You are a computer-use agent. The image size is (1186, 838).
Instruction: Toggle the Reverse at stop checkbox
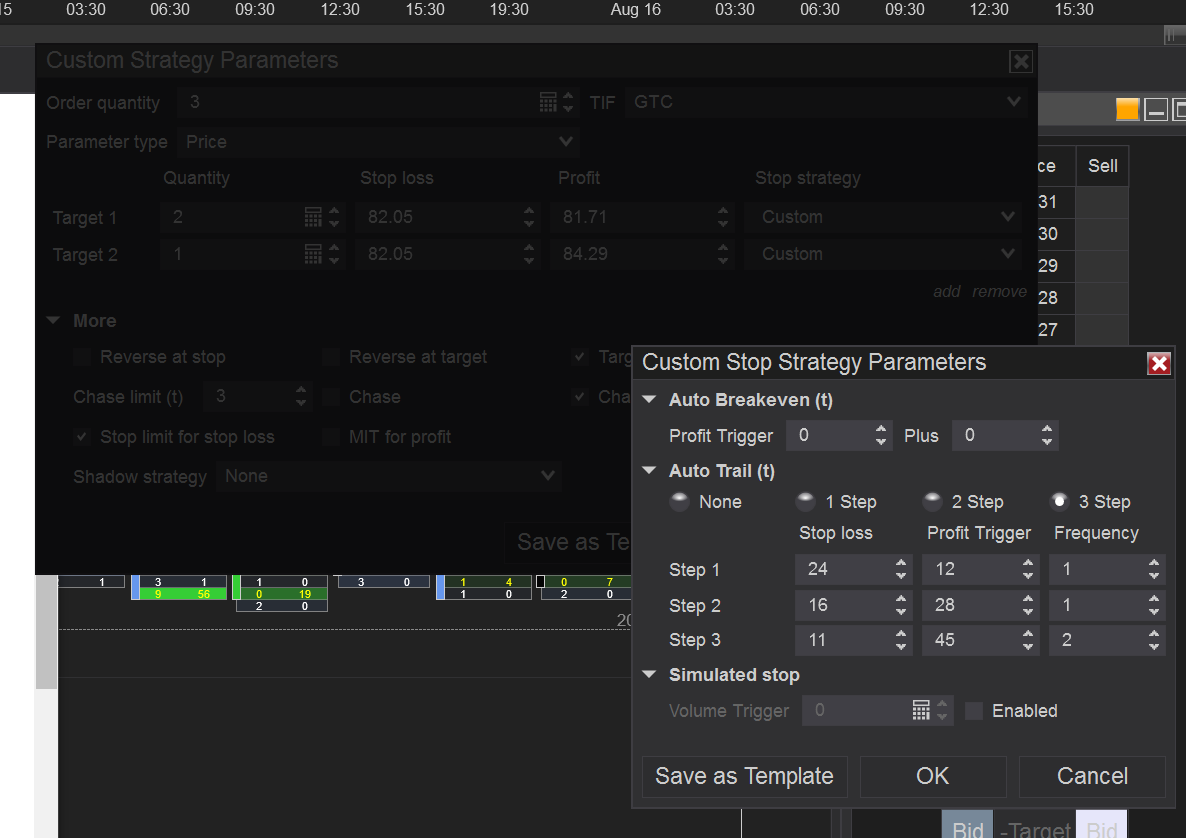(x=82, y=357)
